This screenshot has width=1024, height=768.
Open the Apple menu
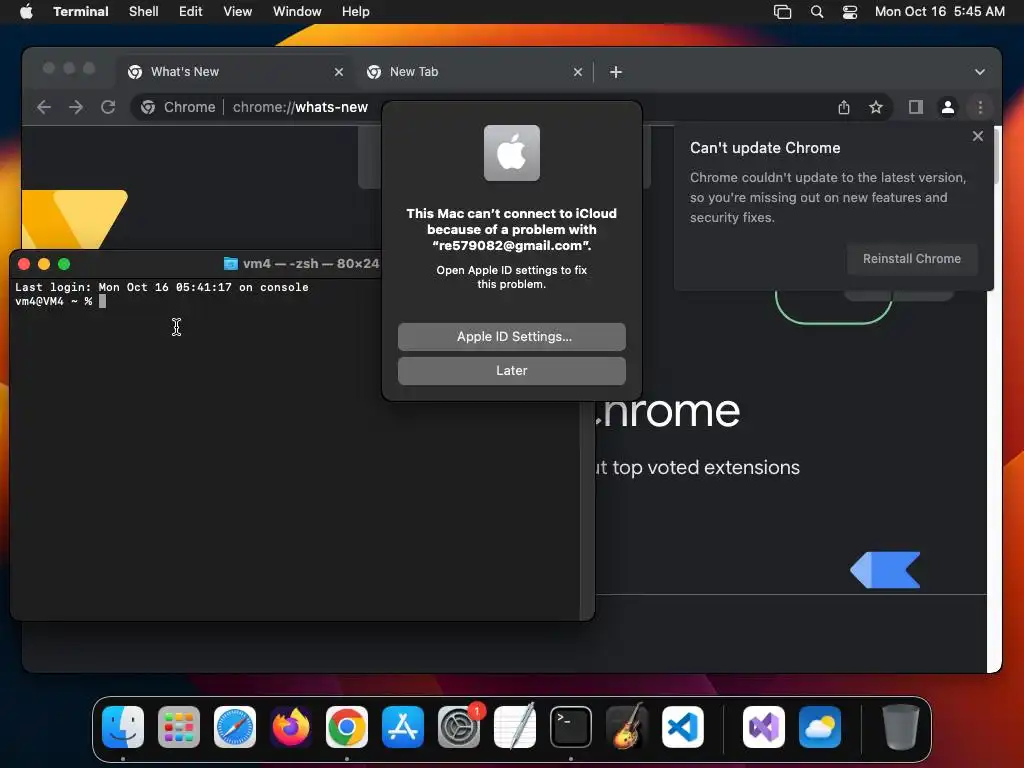pyautogui.click(x=26, y=11)
